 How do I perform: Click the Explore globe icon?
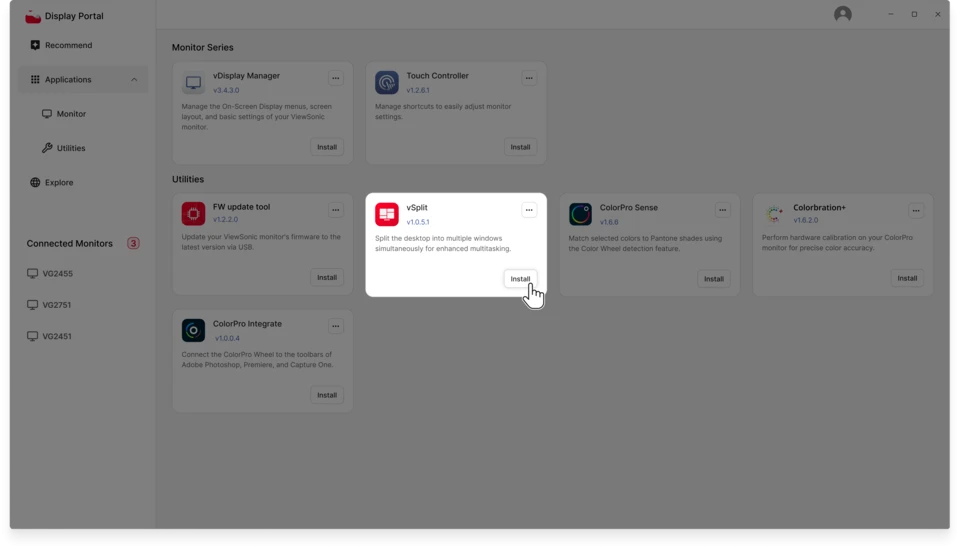[x=35, y=182]
